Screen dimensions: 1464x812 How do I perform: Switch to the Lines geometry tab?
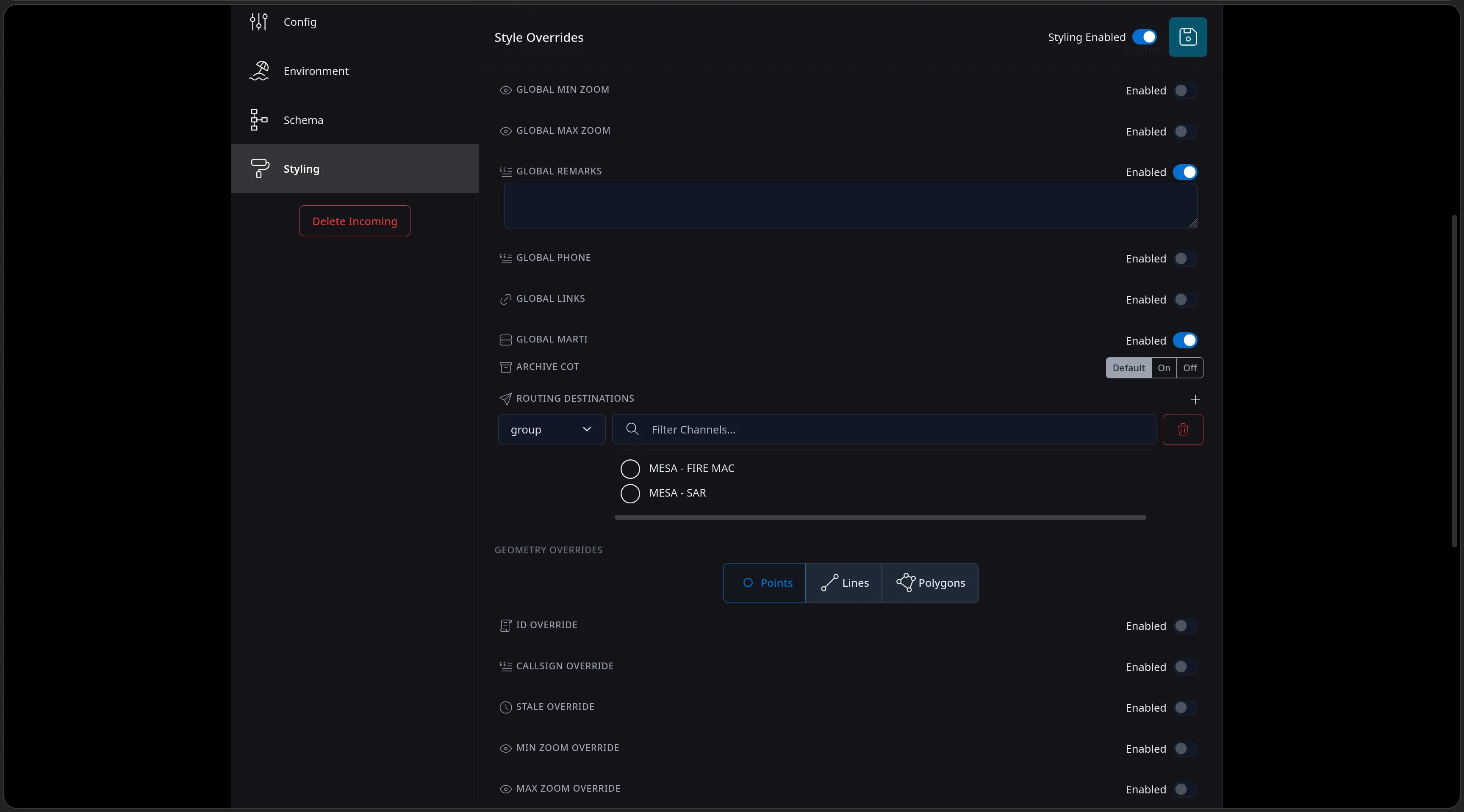point(843,583)
